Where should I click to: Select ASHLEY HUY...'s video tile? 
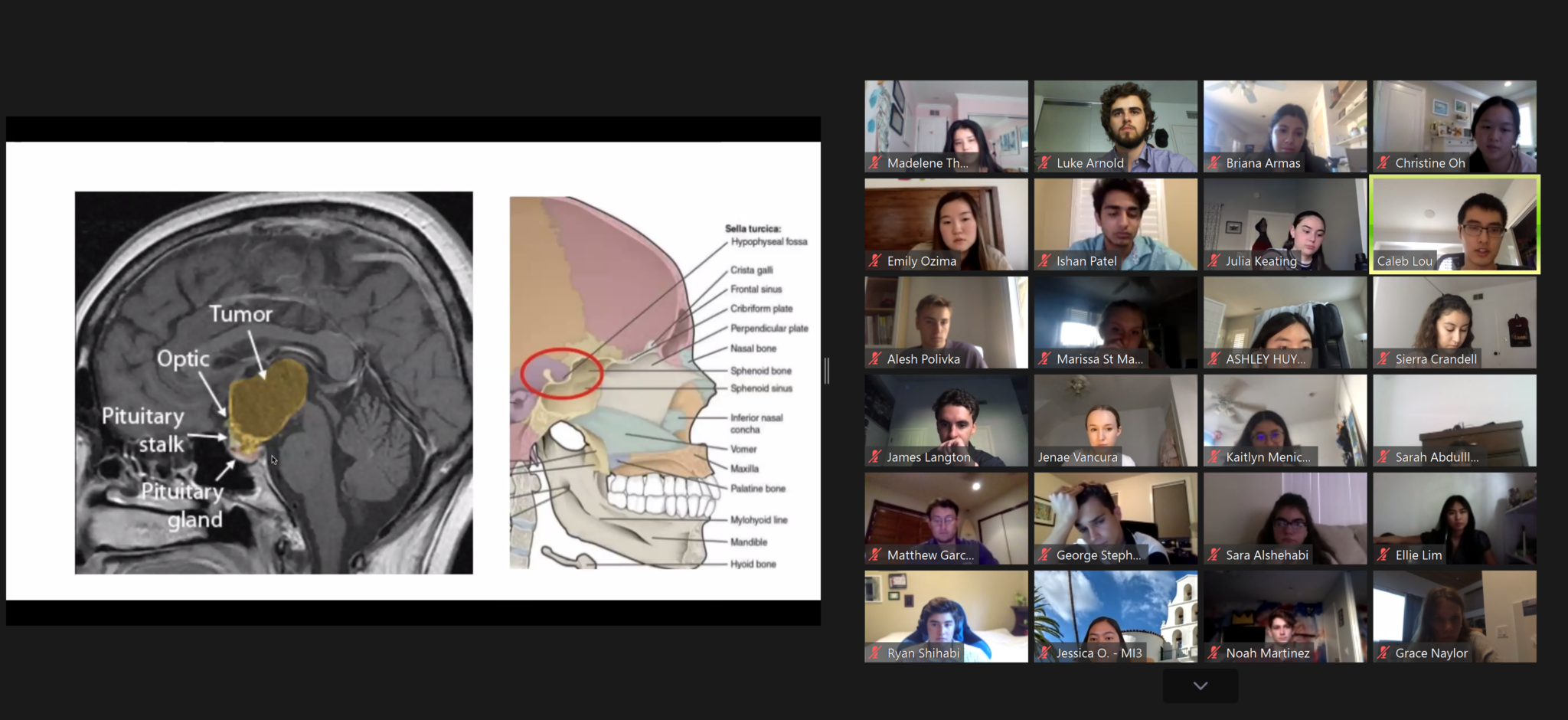pyautogui.click(x=1285, y=322)
